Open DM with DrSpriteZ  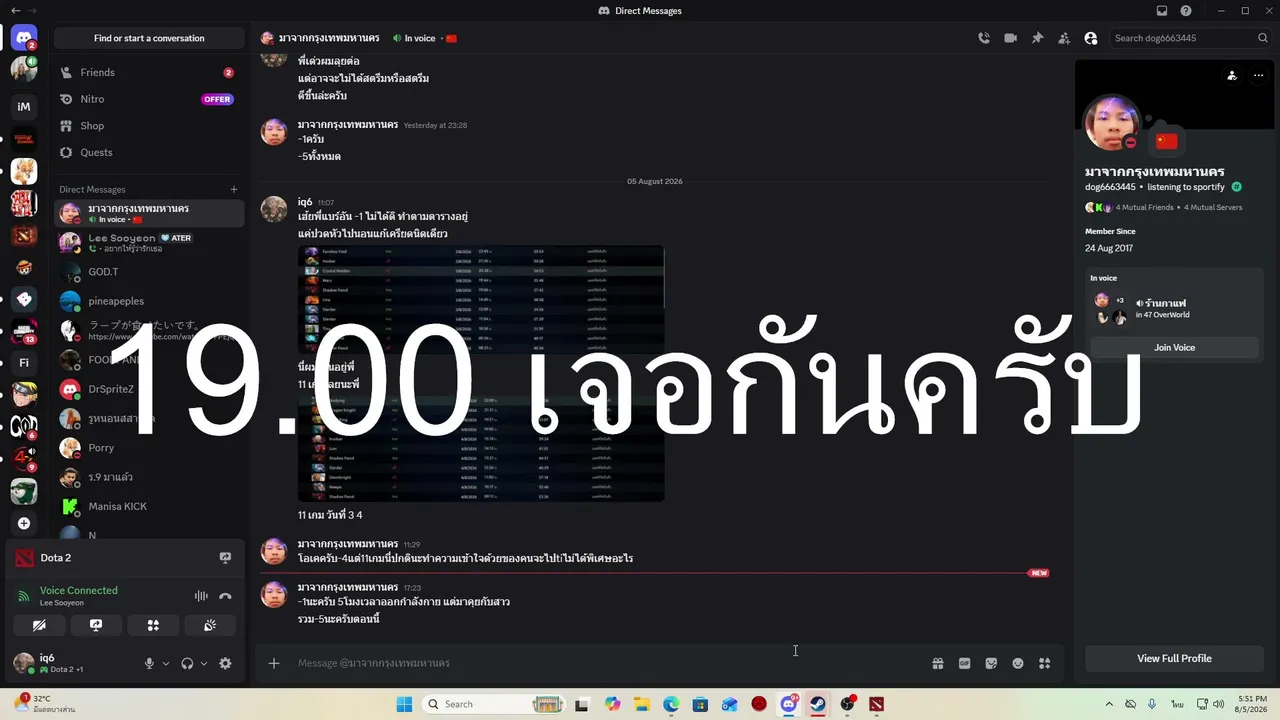(x=149, y=389)
